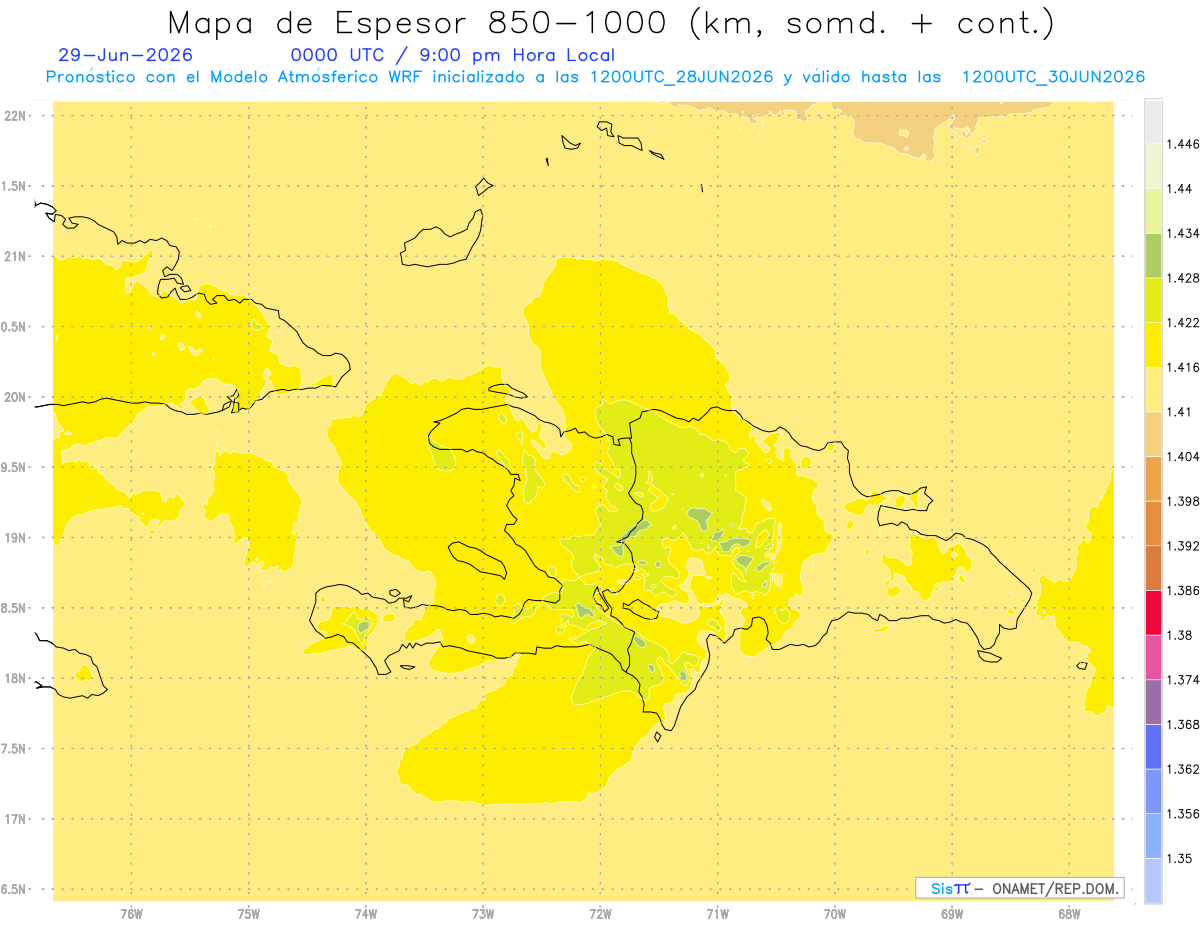1200x927 pixels.
Task: Click the legend value '1.356'
Action: pyautogui.click(x=1183, y=814)
